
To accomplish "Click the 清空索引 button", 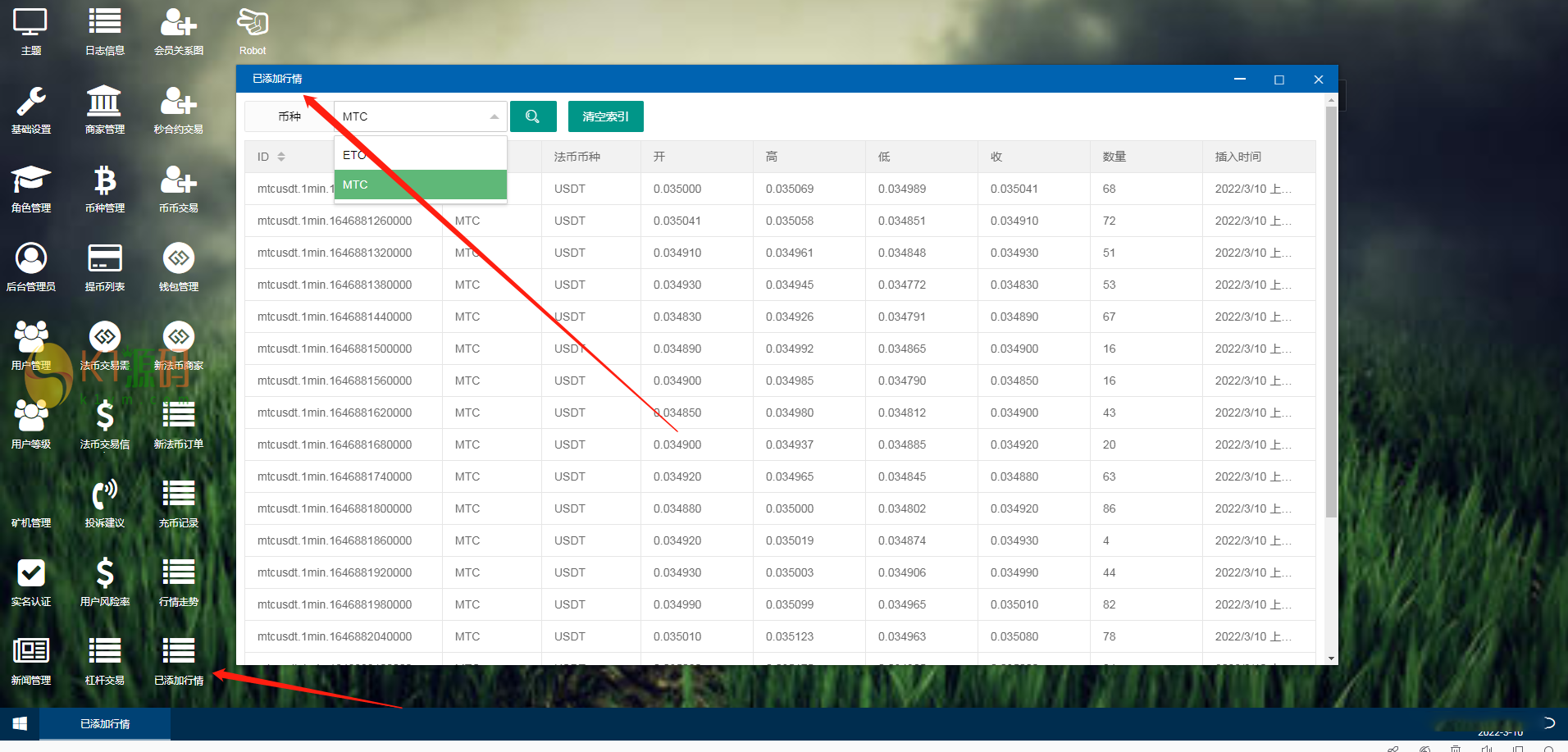I will pyautogui.click(x=605, y=116).
